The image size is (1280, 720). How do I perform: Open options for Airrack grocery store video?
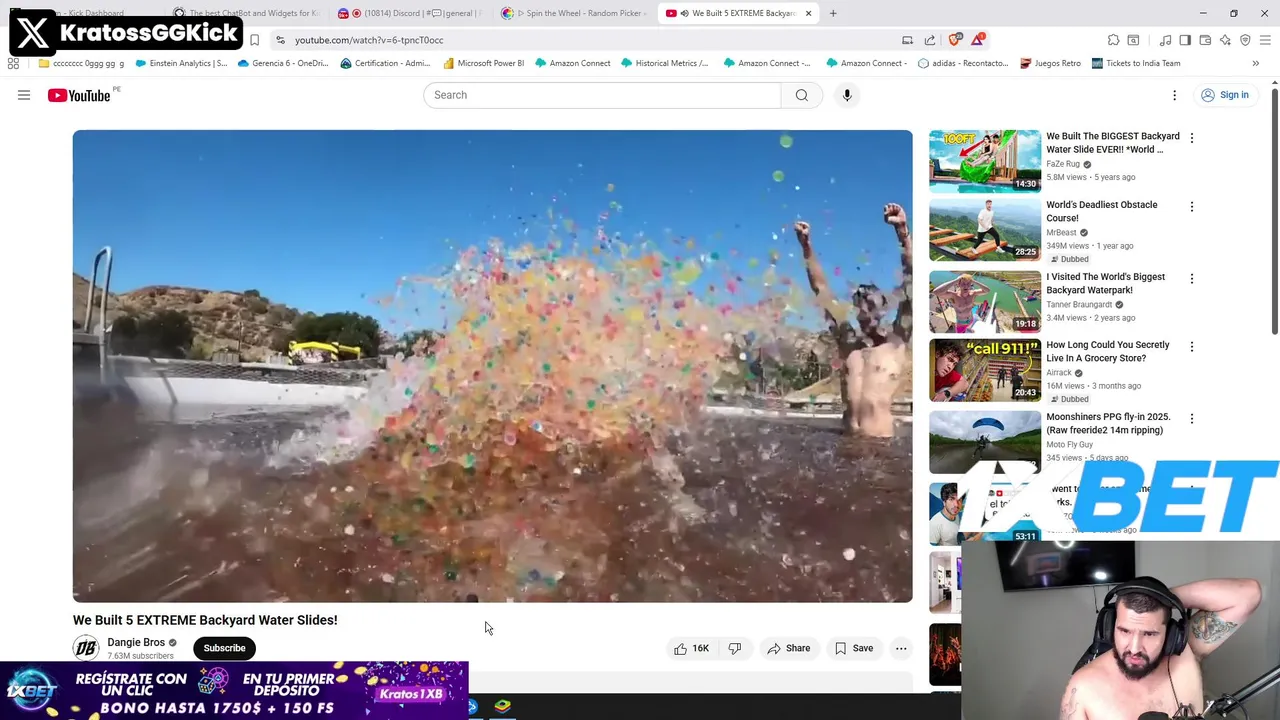point(1191,347)
